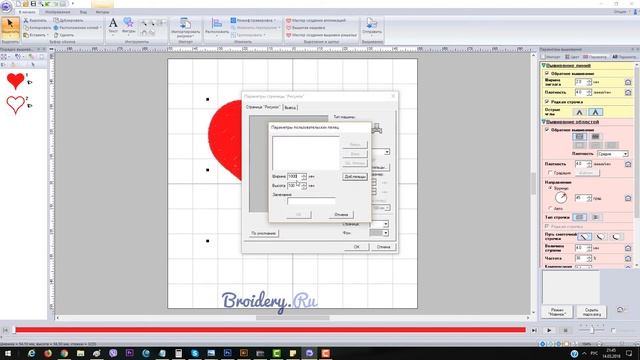Click the Paste icon in ribbon
This screenshot has width=640, height=360.
click(x=26, y=35)
